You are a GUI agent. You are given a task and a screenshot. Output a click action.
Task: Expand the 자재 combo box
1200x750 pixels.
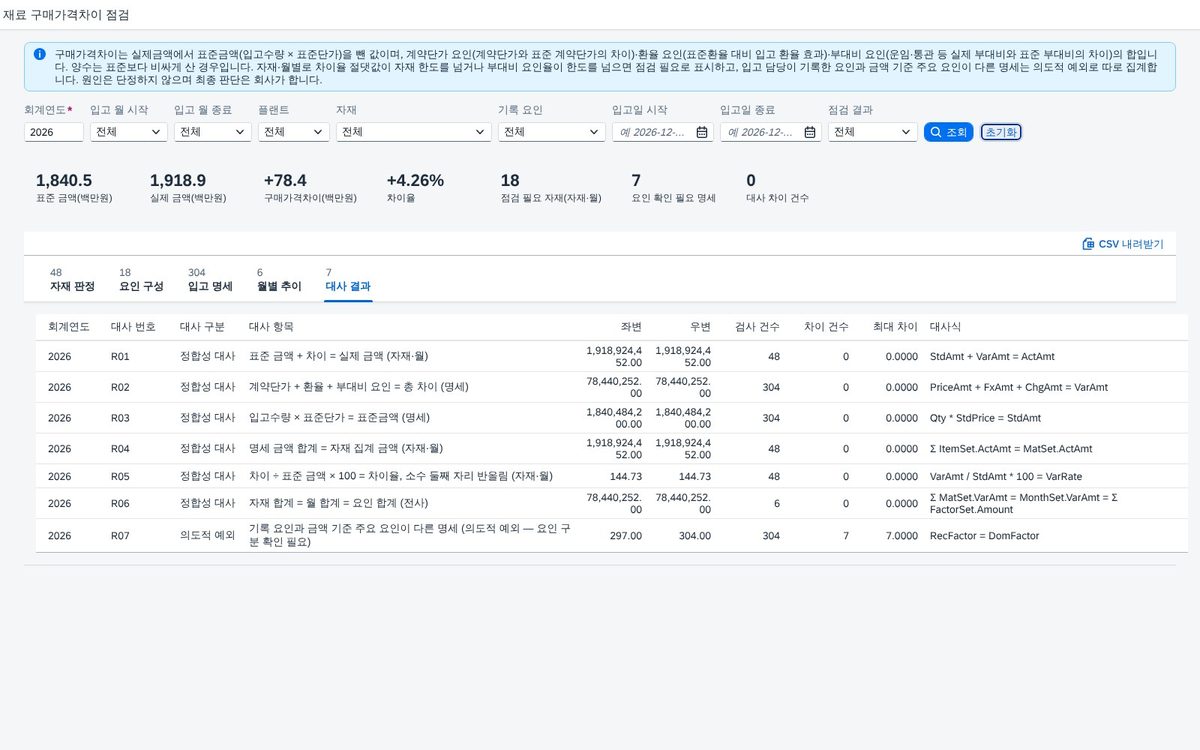pyautogui.click(x=481, y=132)
